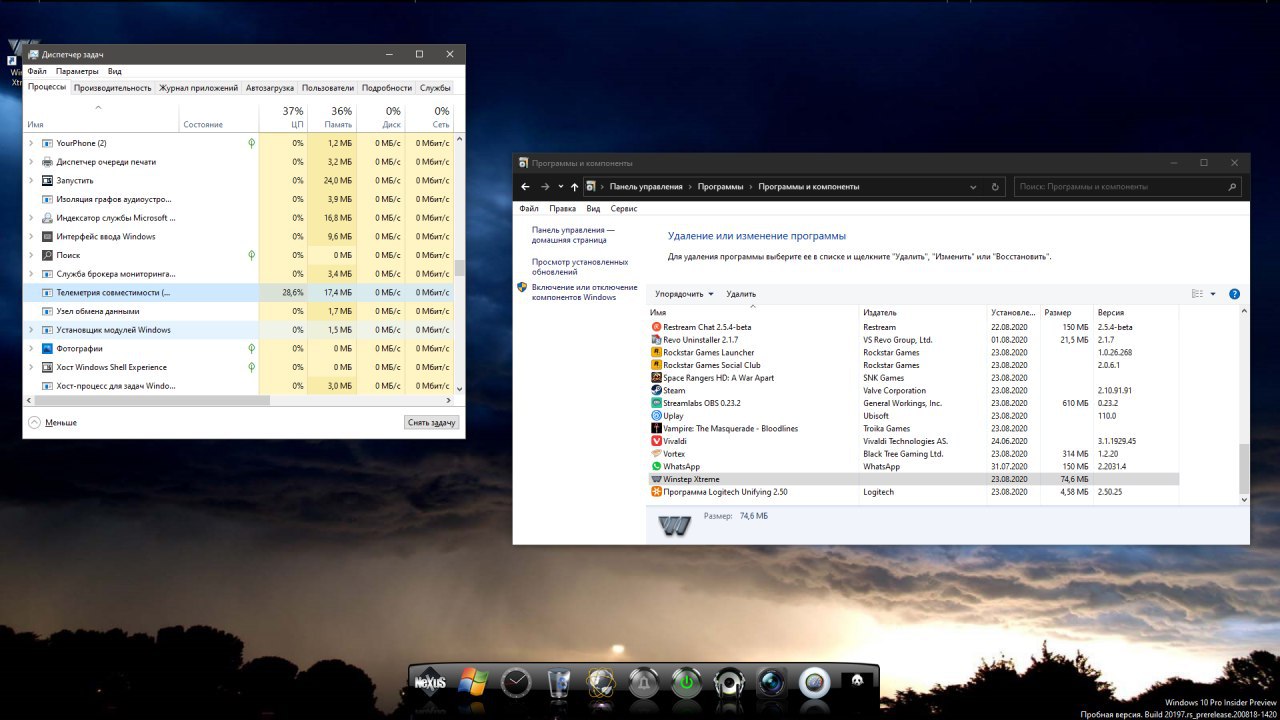Open the Windows flag icon in dock
1280x720 pixels.
473,683
